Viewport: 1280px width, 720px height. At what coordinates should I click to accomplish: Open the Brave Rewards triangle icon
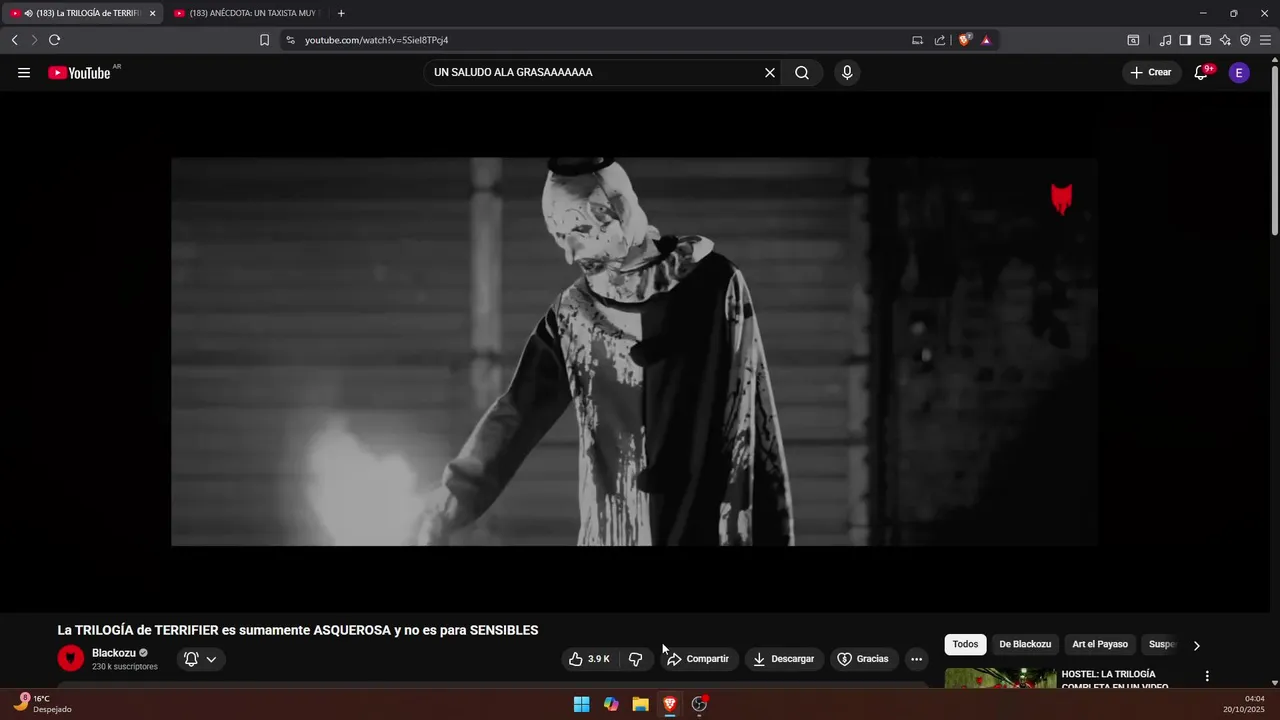986,40
